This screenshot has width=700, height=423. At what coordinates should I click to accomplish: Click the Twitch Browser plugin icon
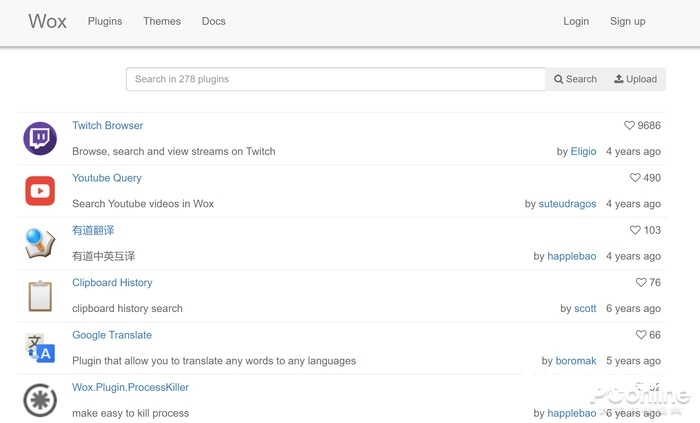40,138
